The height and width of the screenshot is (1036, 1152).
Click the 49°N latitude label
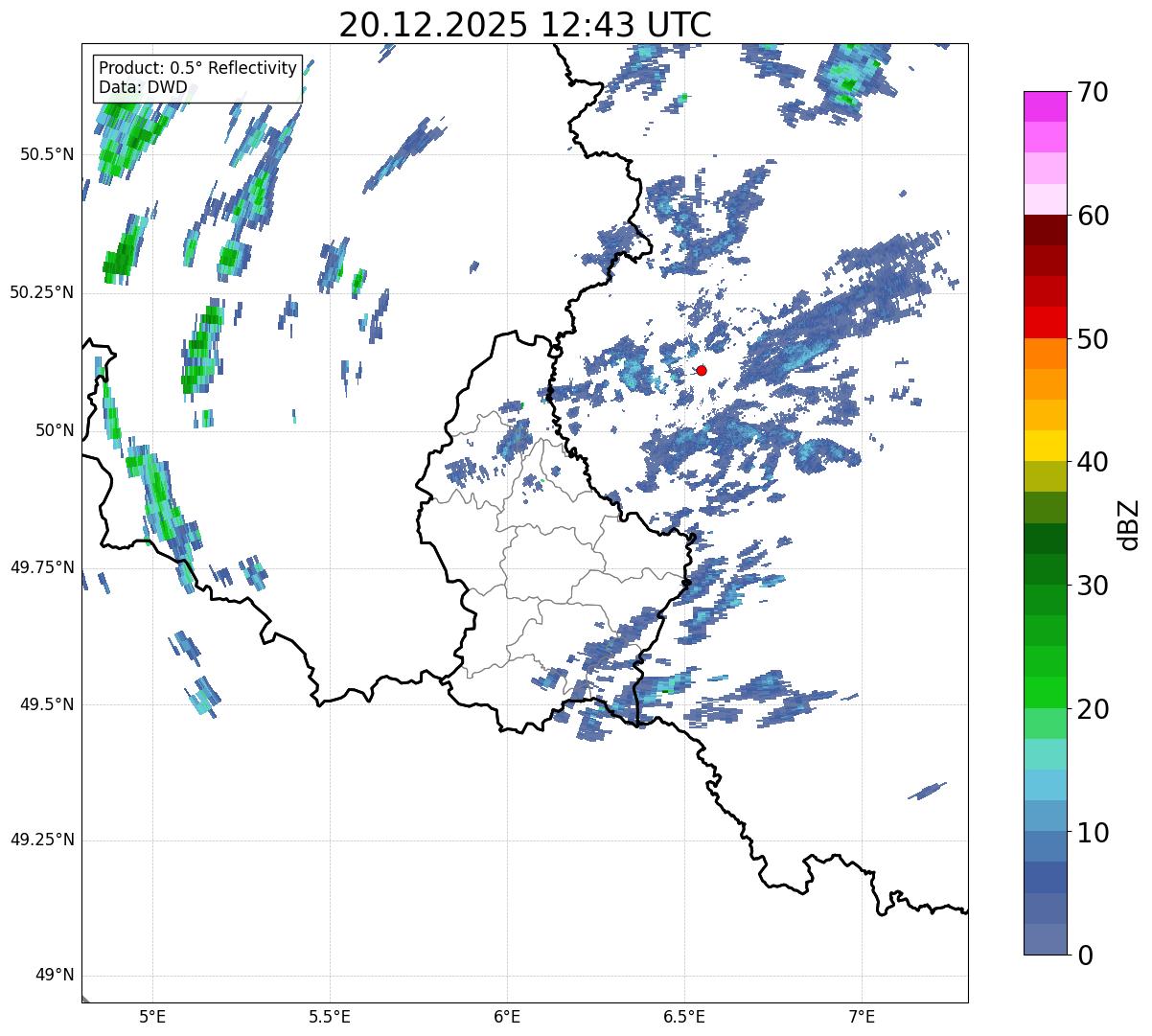coord(55,976)
